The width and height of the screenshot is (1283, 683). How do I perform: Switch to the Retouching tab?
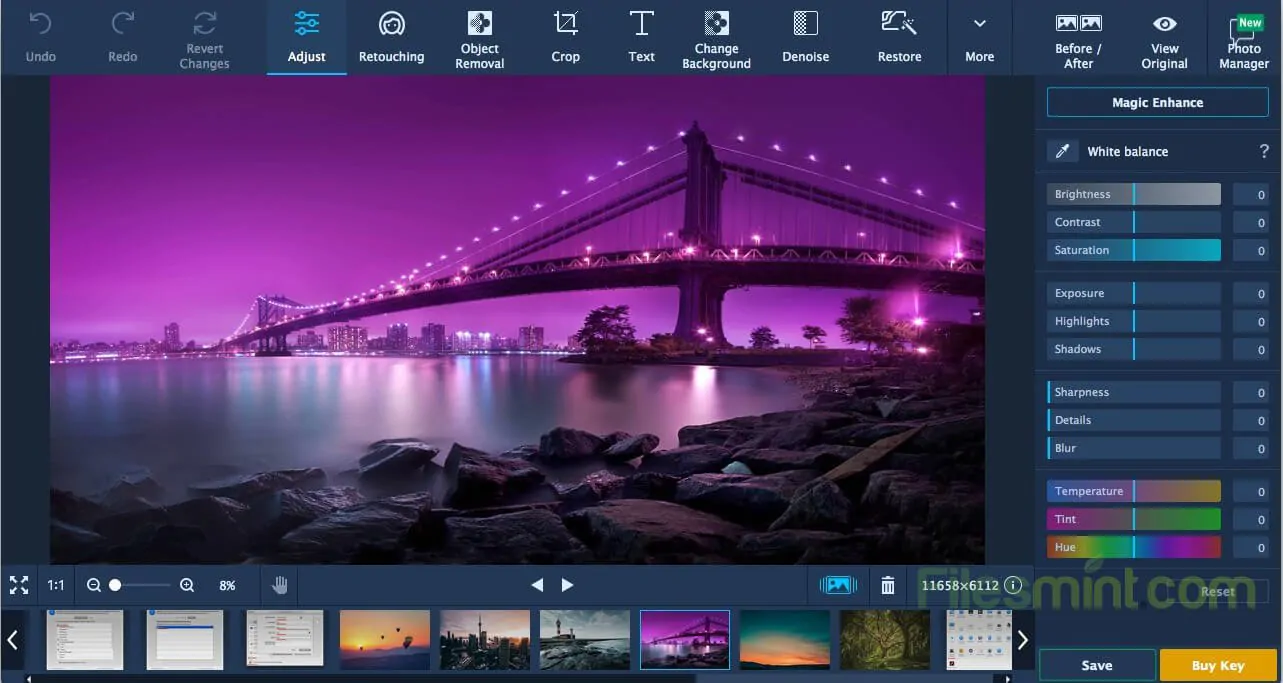[x=391, y=37]
